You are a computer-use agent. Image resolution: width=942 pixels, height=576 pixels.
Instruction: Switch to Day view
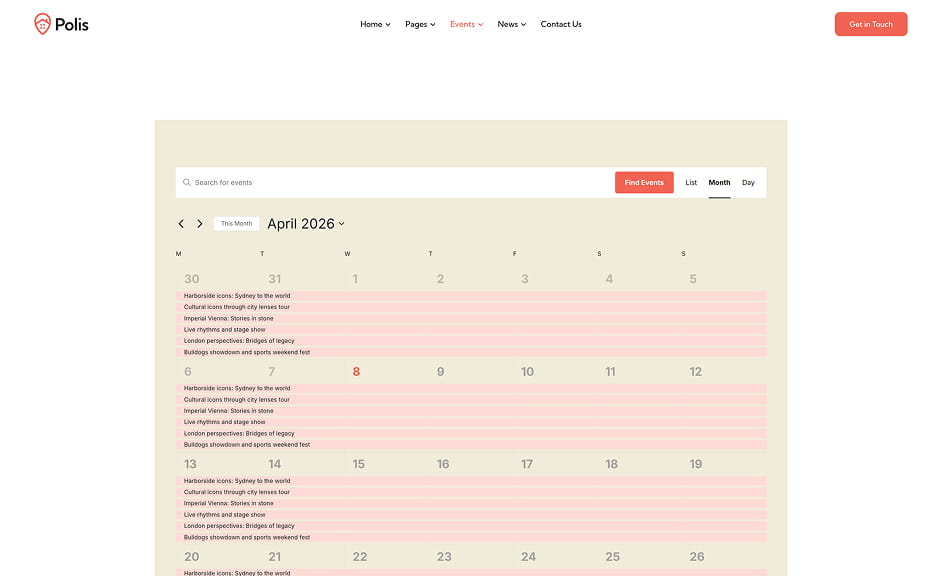[x=748, y=182]
